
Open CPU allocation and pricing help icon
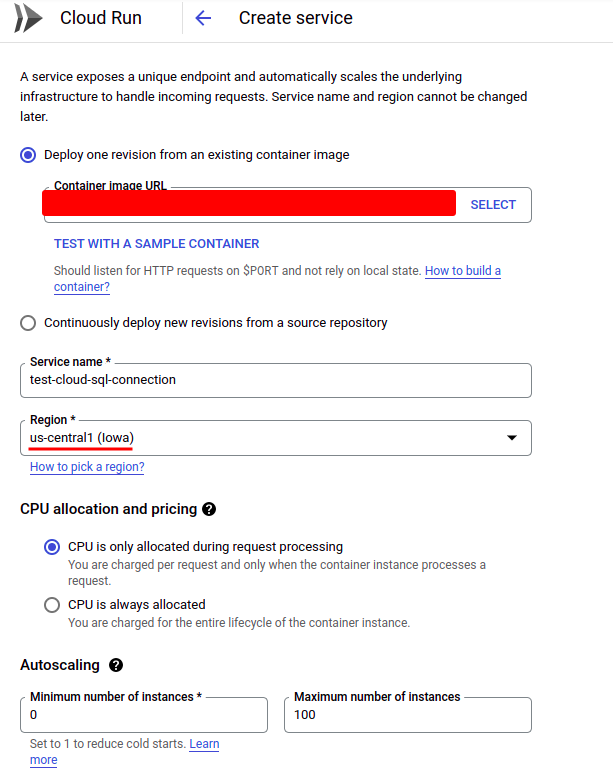209,509
